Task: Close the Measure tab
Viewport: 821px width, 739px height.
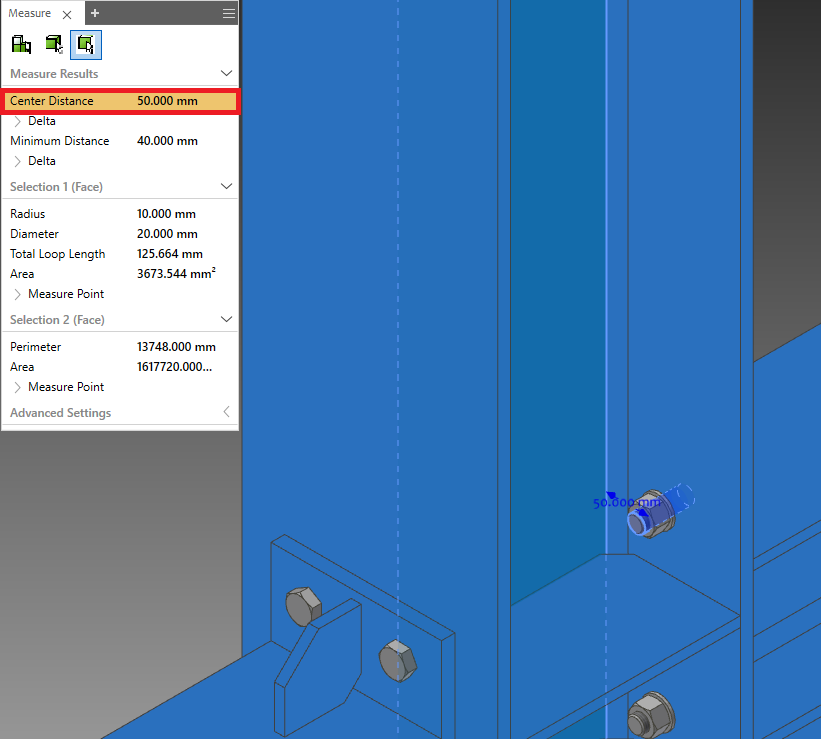Action: [x=67, y=15]
